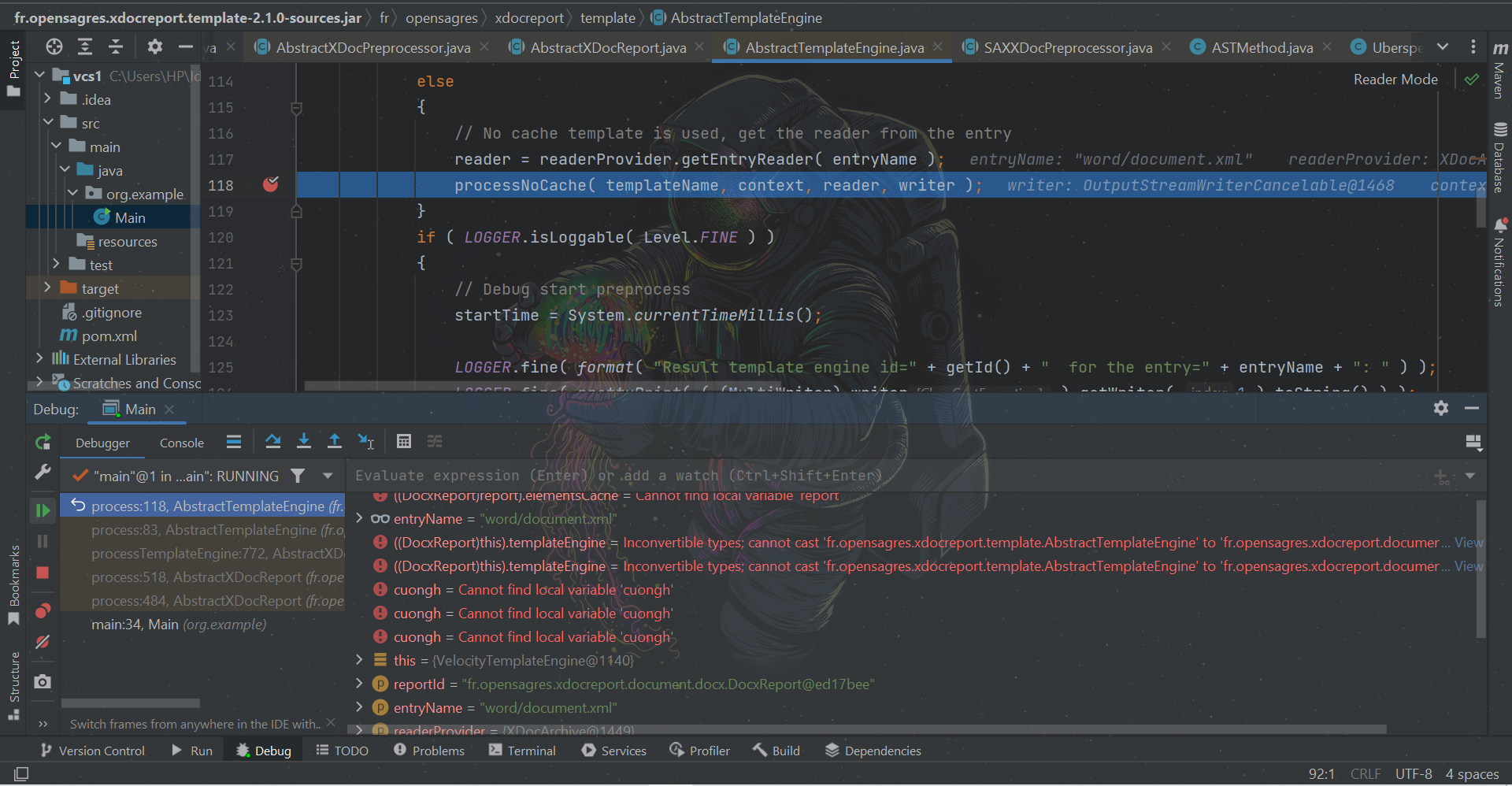
Task: Click the variables pane vertical scrollbar
Action: pyautogui.click(x=1480, y=567)
